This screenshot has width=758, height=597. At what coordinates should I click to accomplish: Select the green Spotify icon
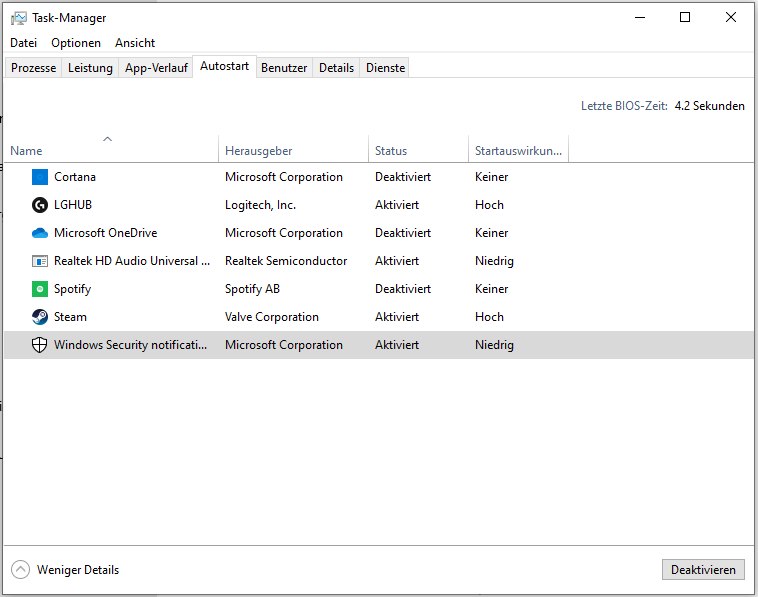pyautogui.click(x=40, y=289)
